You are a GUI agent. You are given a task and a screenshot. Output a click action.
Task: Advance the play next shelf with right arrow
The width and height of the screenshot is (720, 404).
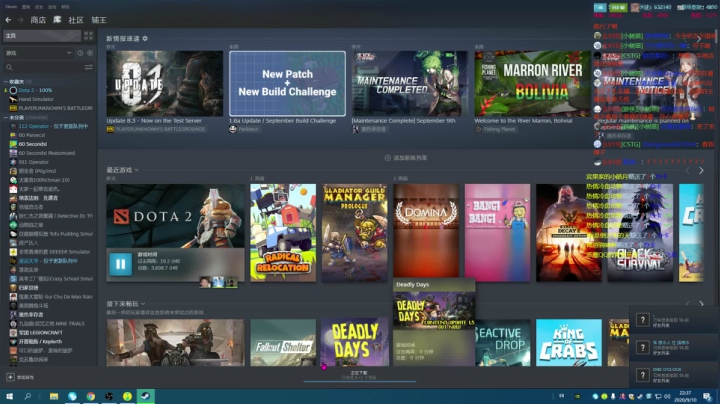coord(701,304)
